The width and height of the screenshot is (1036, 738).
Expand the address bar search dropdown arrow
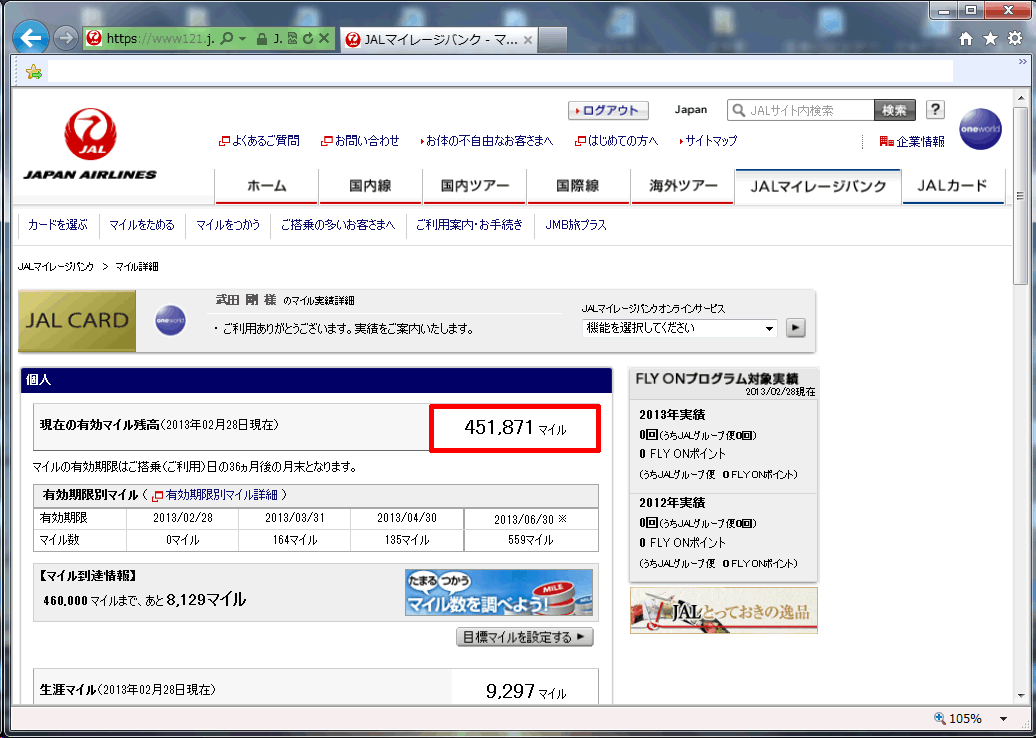(x=242, y=39)
